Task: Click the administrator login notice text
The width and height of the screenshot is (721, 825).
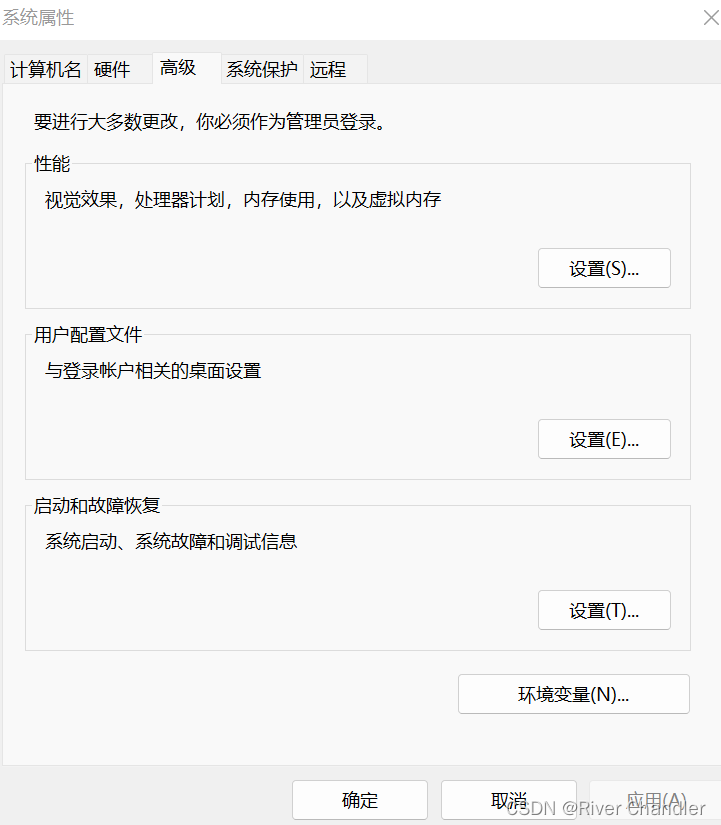Action: [x=210, y=122]
